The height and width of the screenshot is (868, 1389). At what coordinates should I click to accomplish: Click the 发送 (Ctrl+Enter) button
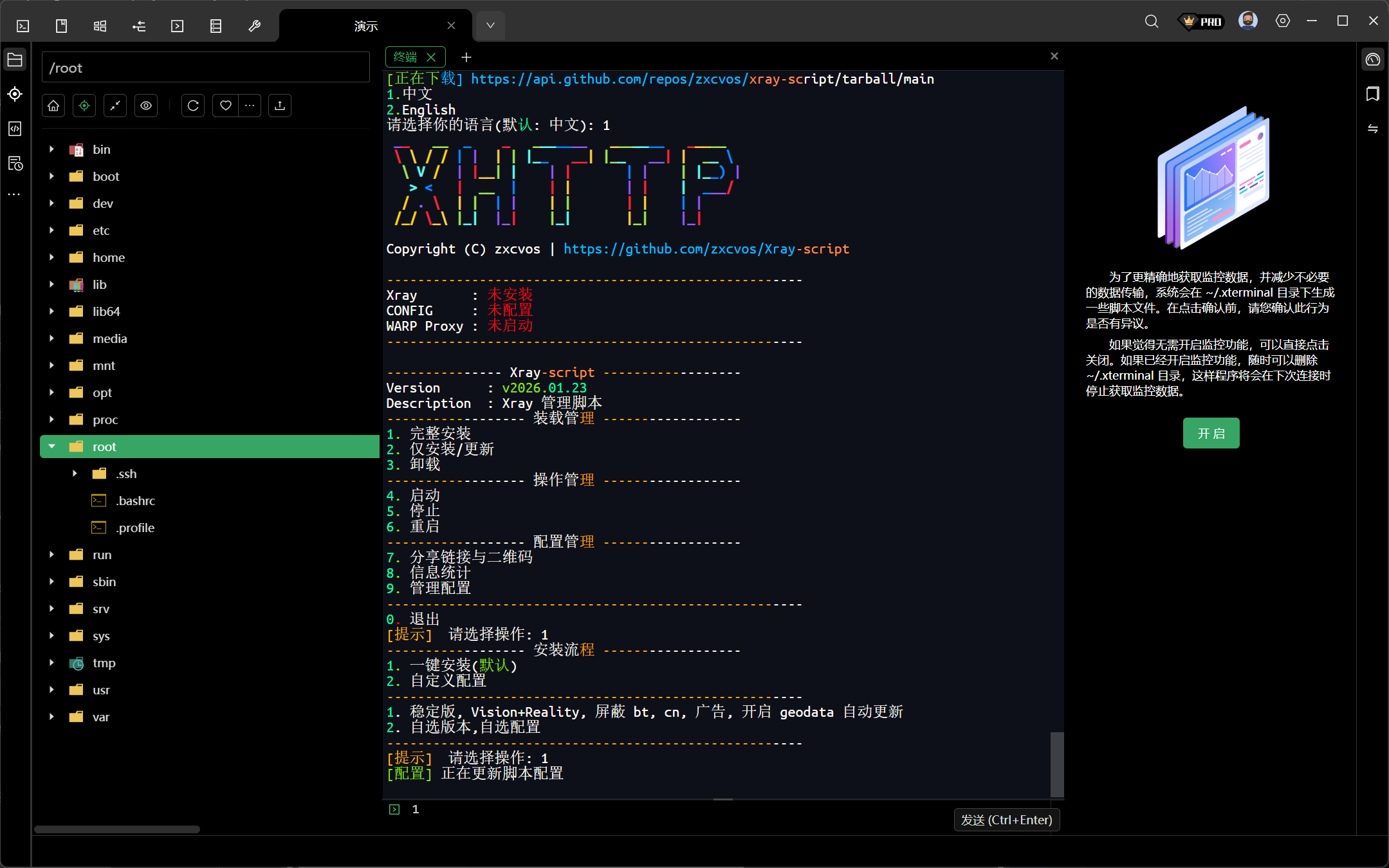[x=1006, y=820]
